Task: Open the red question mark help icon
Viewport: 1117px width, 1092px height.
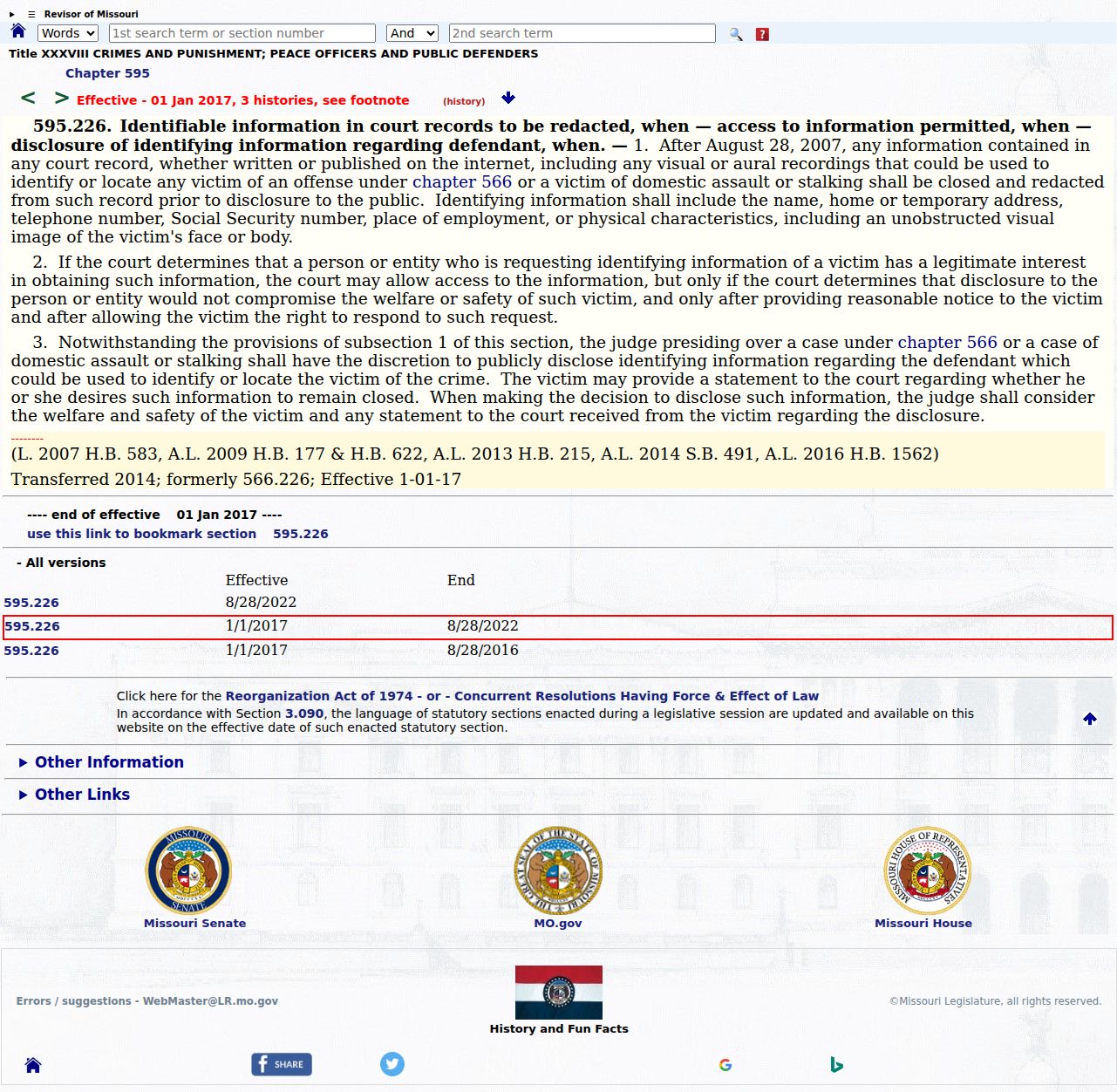Action: pos(762,34)
